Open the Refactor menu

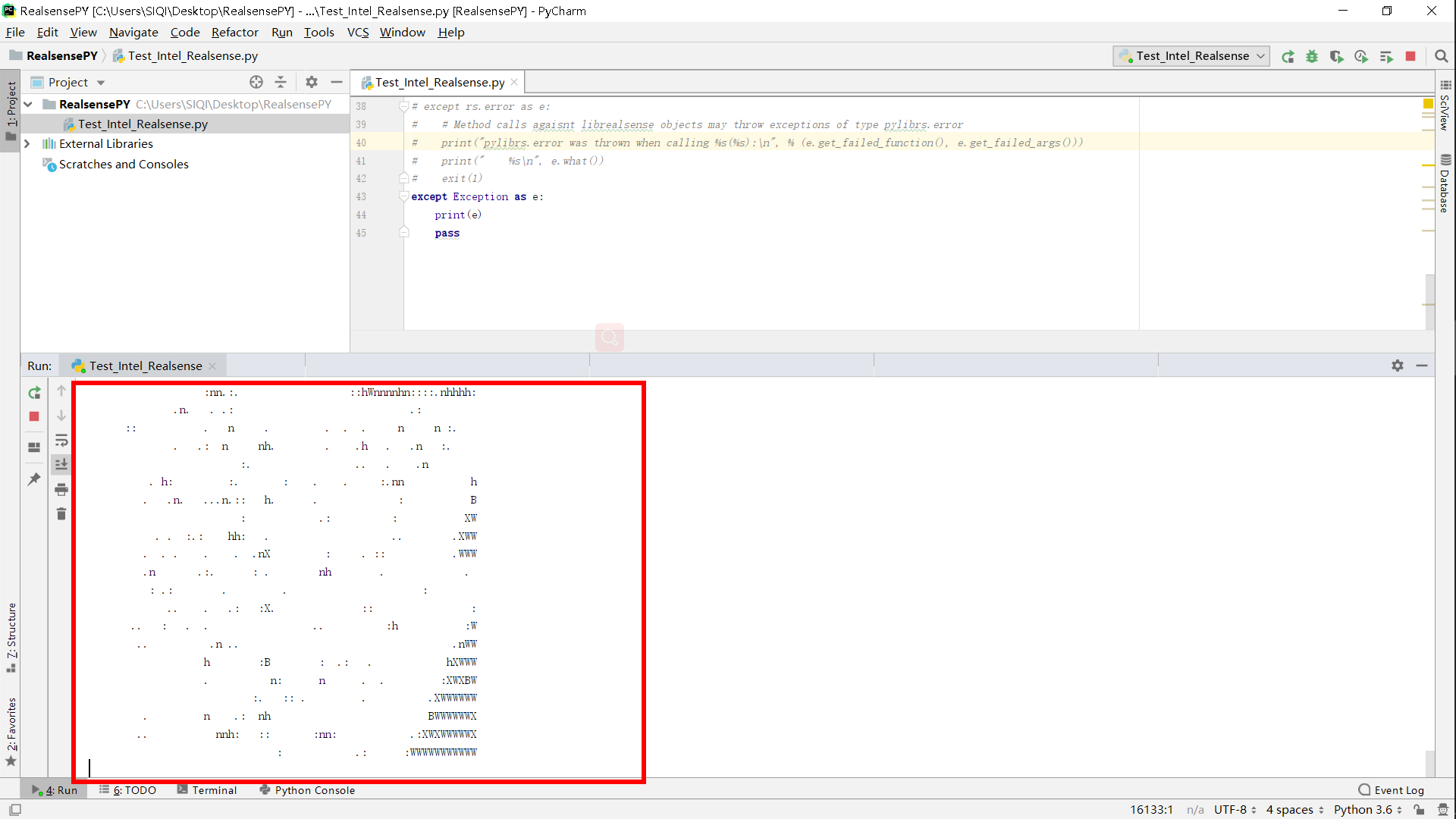(234, 32)
